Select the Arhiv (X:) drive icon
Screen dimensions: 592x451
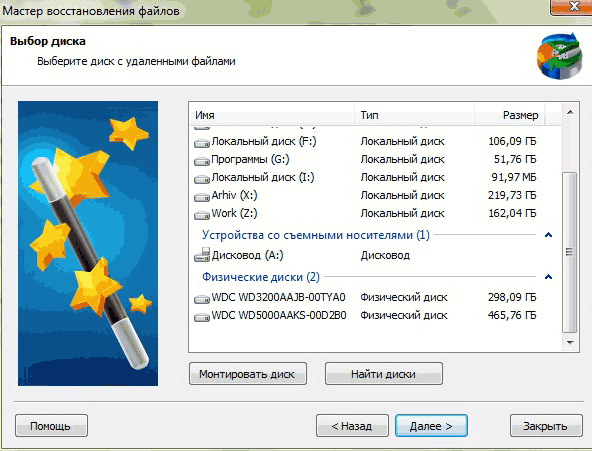point(202,197)
